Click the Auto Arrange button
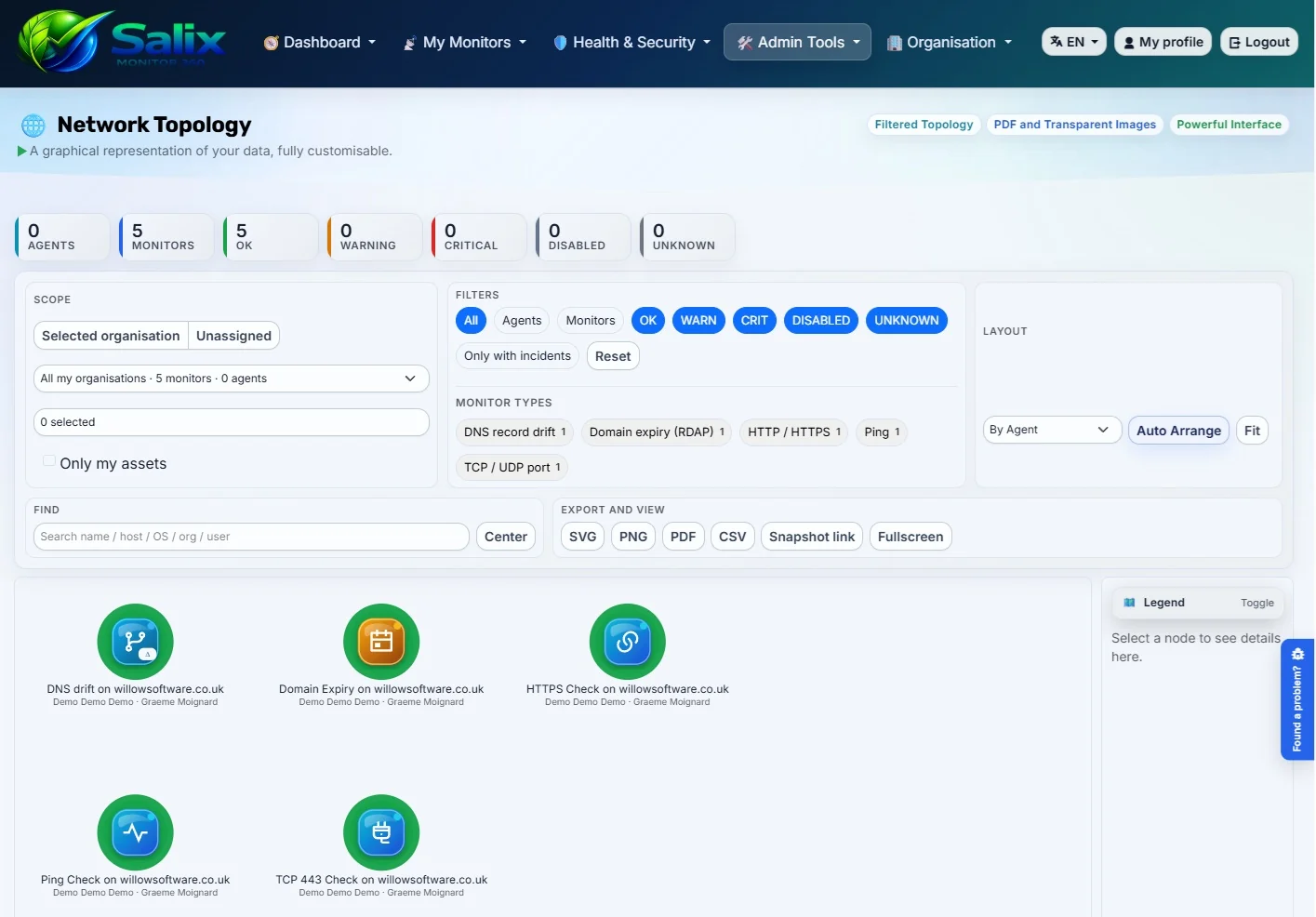This screenshot has width=1316, height=917. [1178, 431]
